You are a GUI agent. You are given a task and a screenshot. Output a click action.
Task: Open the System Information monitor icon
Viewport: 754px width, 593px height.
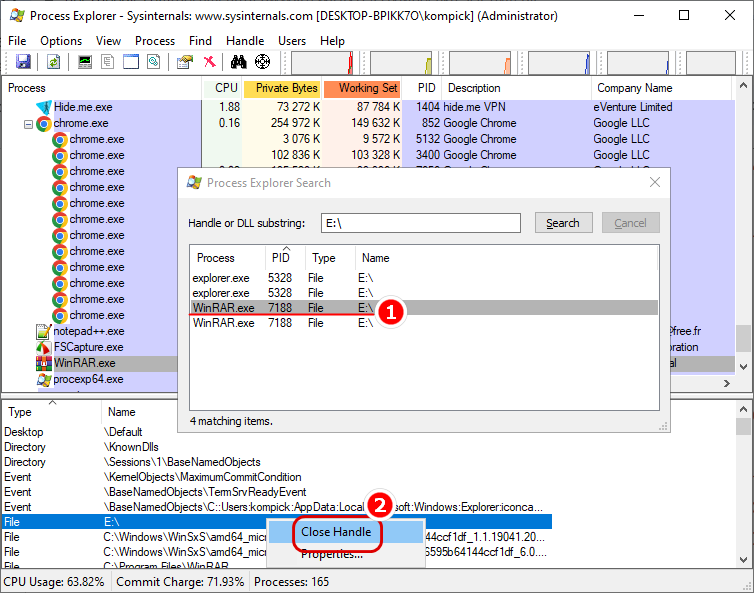point(85,62)
